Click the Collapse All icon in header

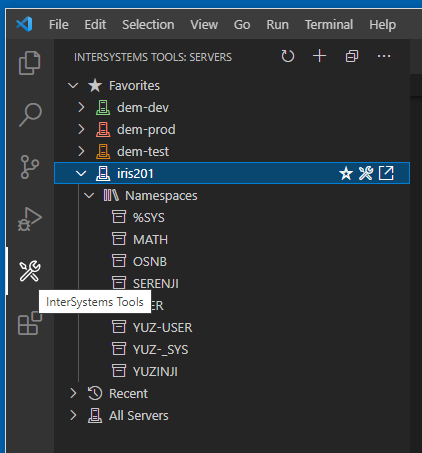click(352, 56)
